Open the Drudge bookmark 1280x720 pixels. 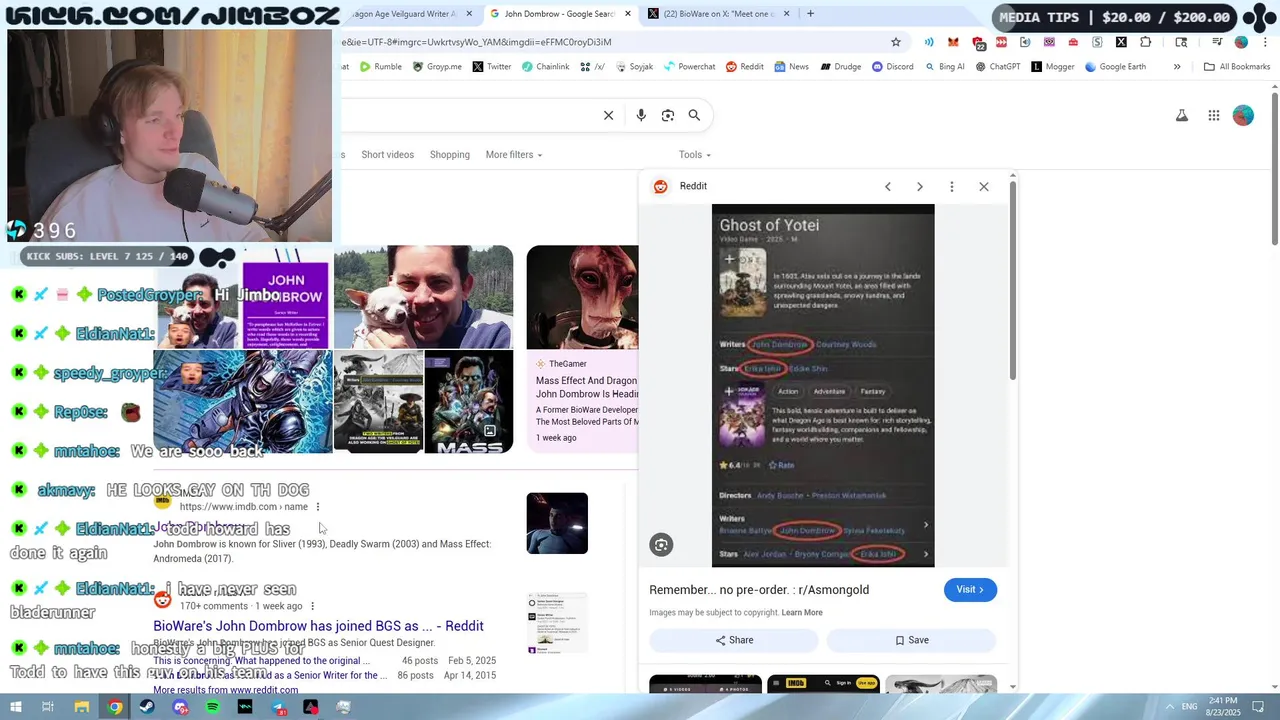pyautogui.click(x=841, y=67)
